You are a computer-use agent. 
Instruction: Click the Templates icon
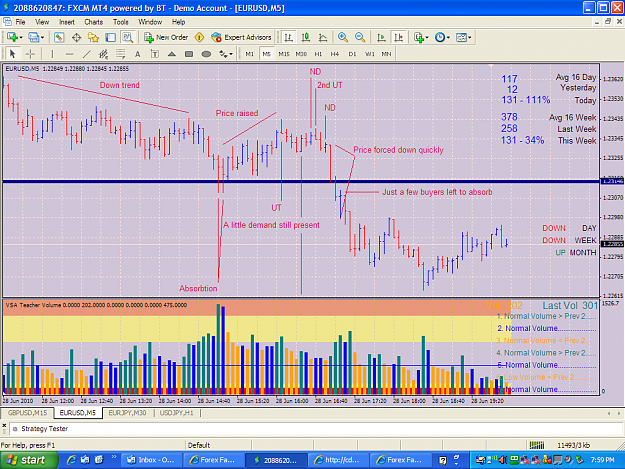pyautogui.click(x=461, y=37)
